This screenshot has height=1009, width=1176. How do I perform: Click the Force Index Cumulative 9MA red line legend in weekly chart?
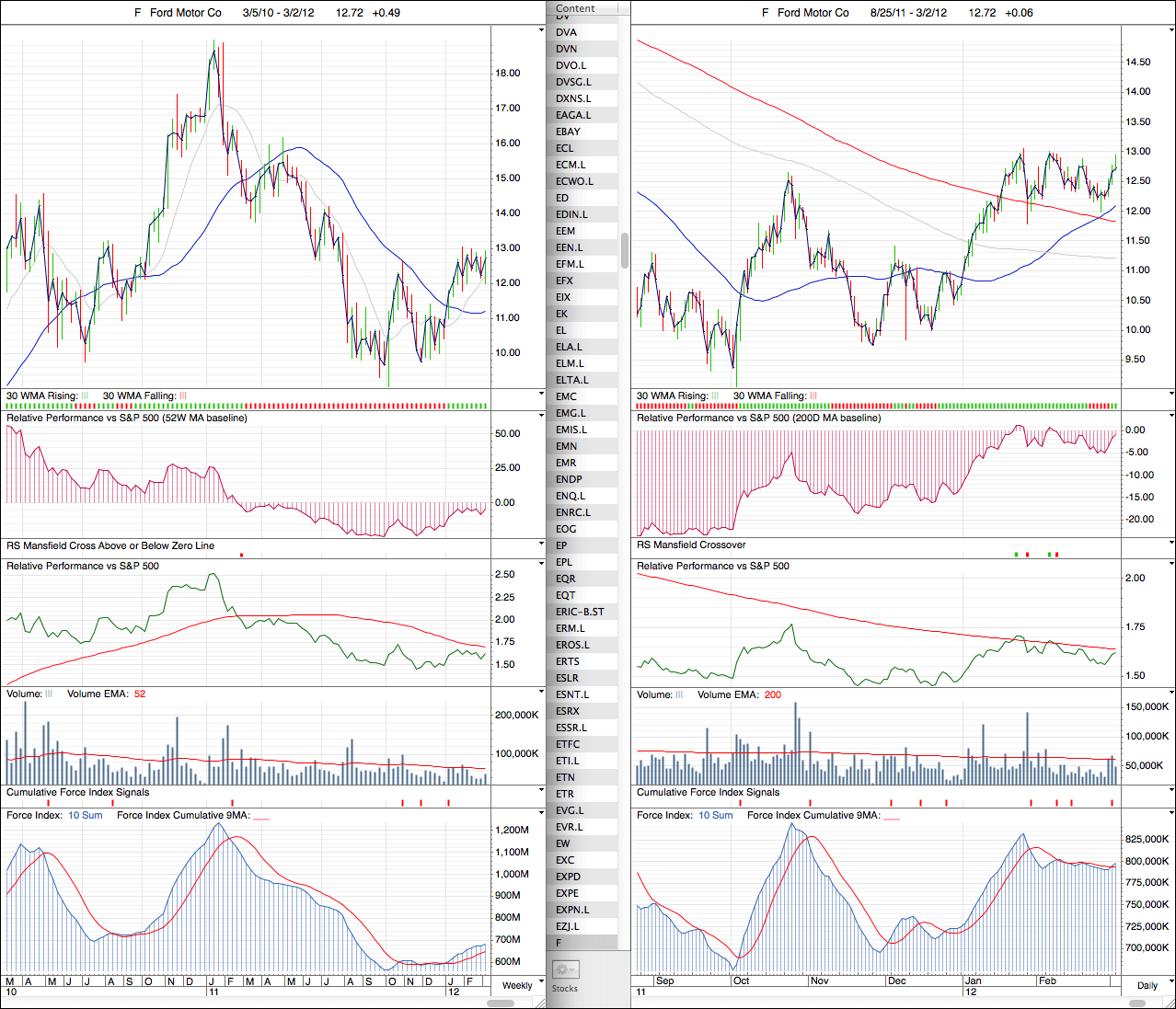[261, 816]
